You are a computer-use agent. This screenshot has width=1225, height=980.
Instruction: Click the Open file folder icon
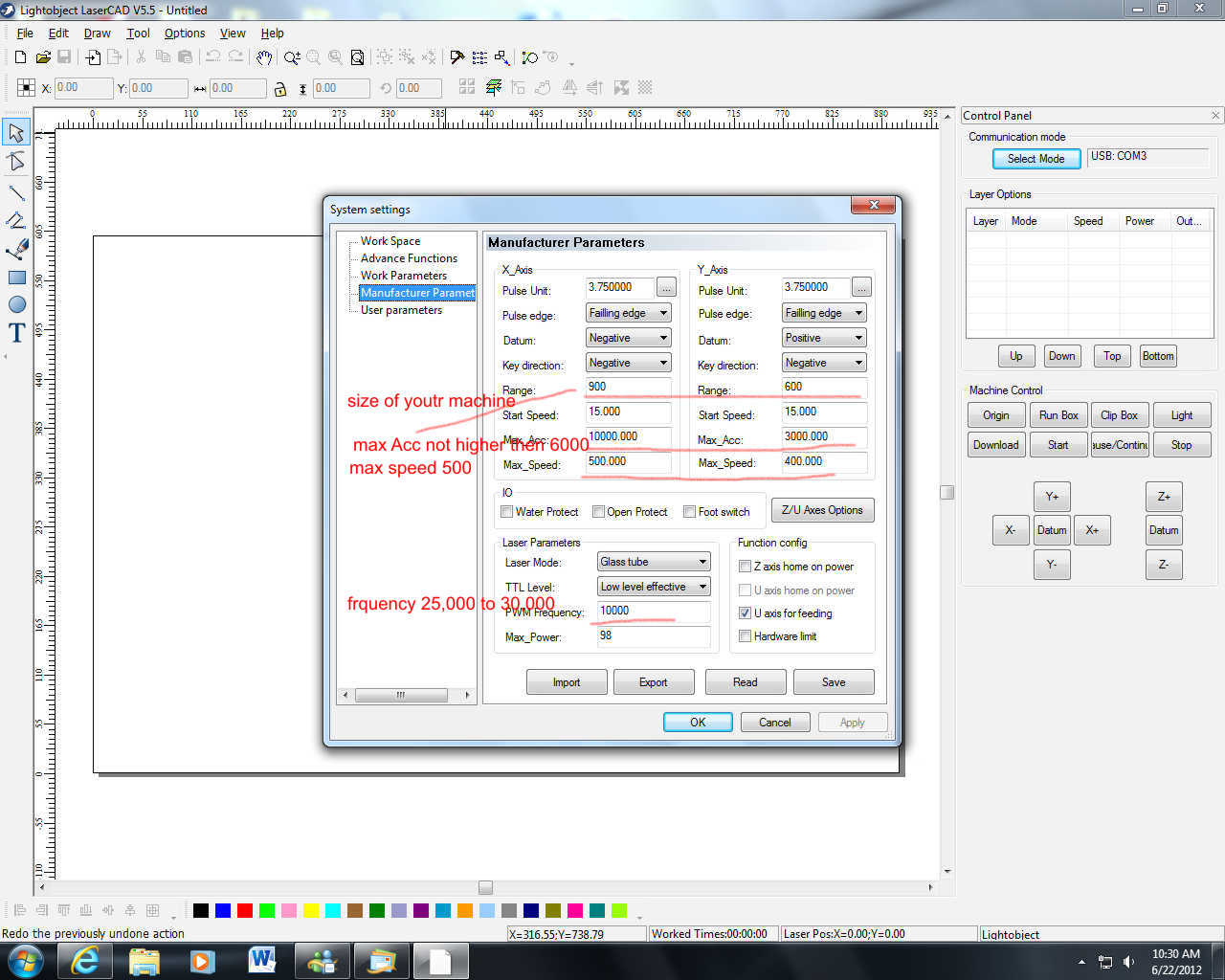click(x=43, y=57)
